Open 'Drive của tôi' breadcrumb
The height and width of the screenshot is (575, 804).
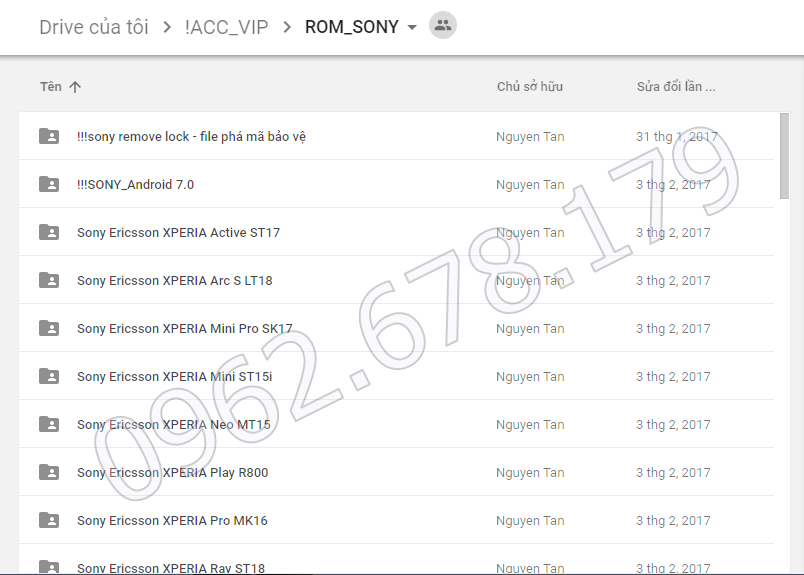94,27
